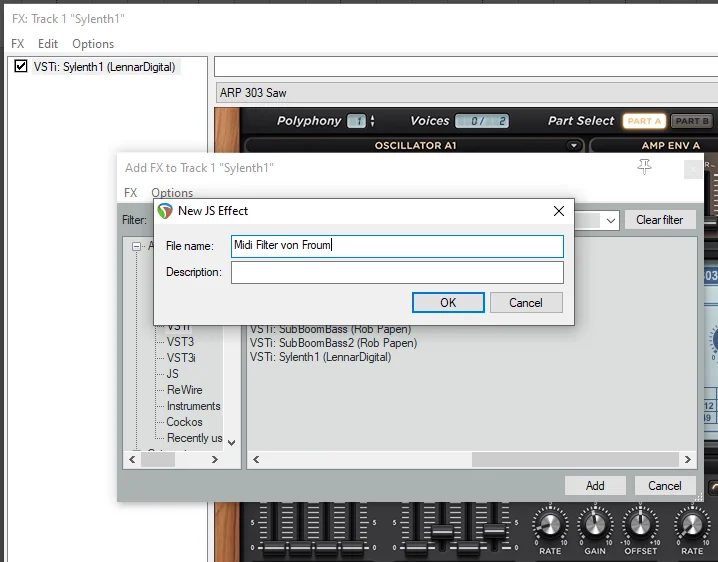The image size is (718, 562).
Task: Click the File name input field
Action: coord(397,246)
